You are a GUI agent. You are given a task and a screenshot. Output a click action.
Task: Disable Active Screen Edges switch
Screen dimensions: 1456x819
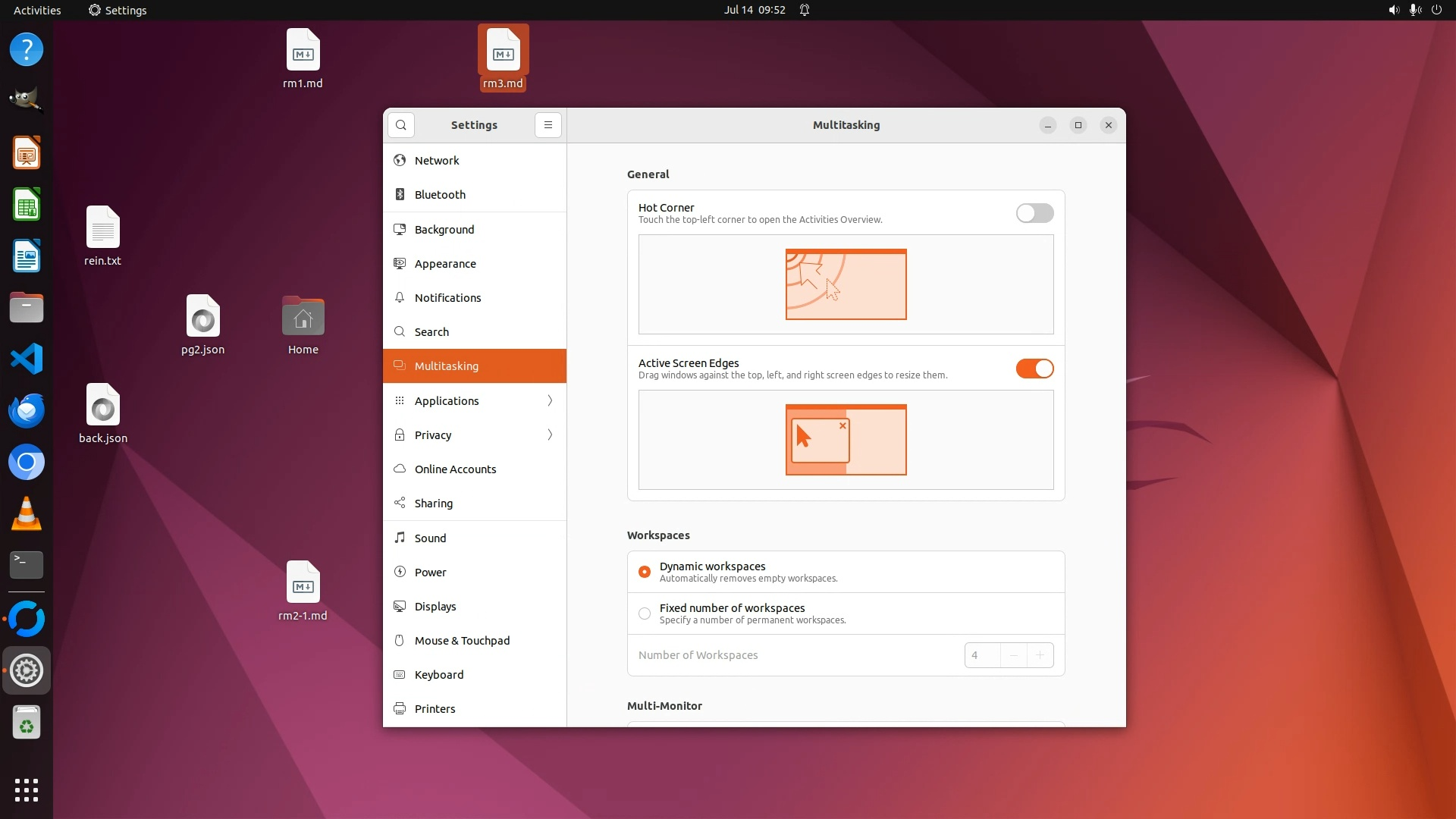(1034, 369)
